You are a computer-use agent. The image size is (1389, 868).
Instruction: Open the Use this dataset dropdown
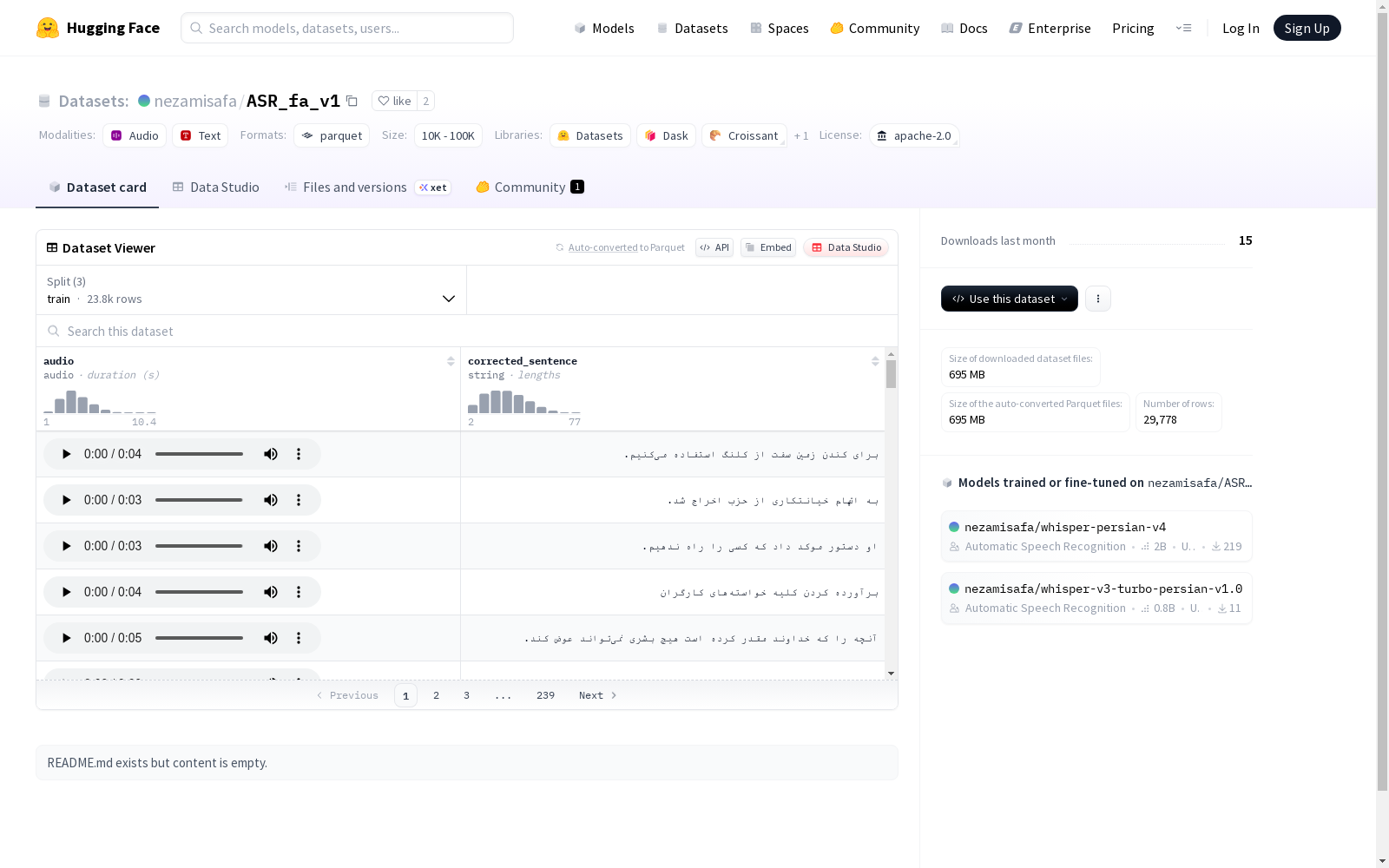coord(1010,299)
